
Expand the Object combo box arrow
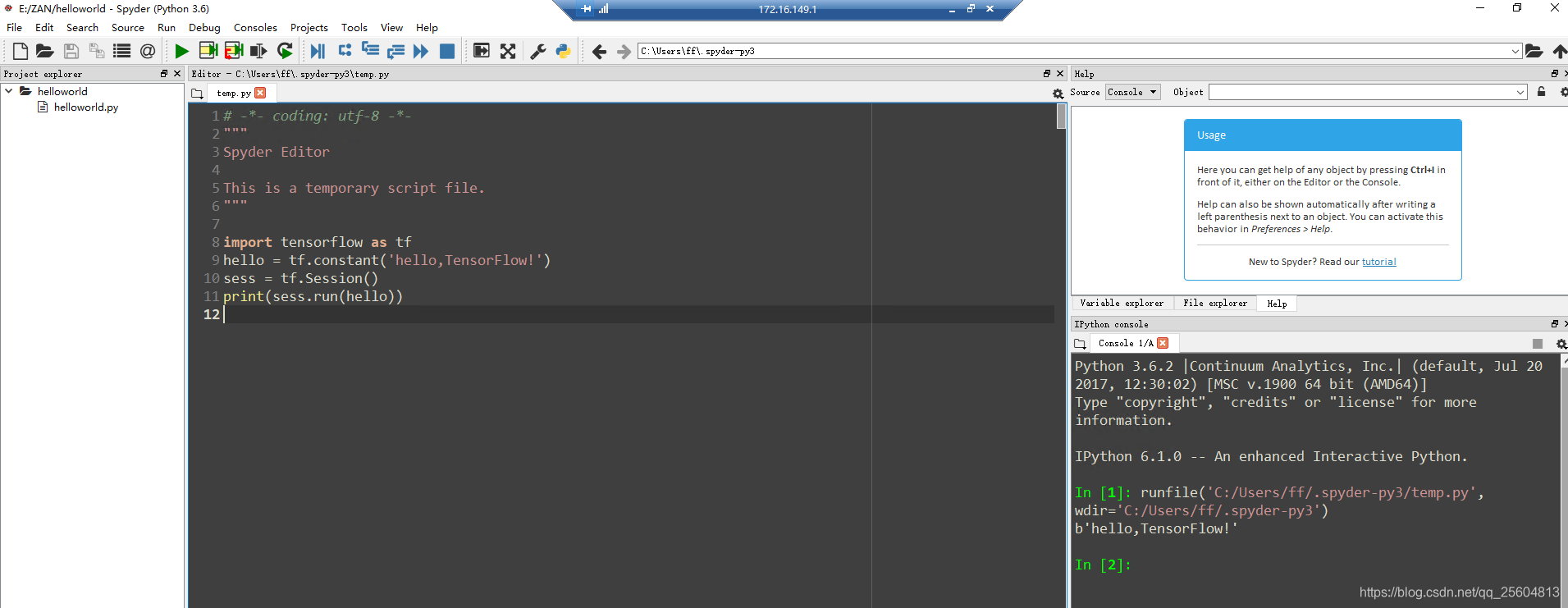point(1520,93)
